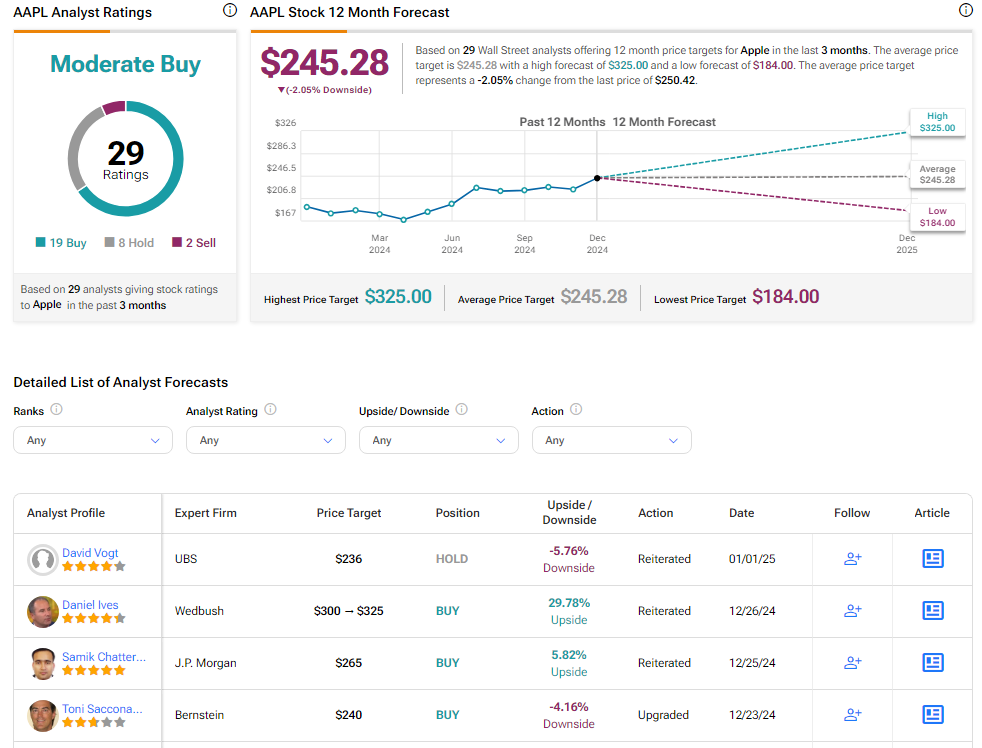
Task: Select the AAPL Stock 12 Month Forecast tab
Action: (x=349, y=13)
